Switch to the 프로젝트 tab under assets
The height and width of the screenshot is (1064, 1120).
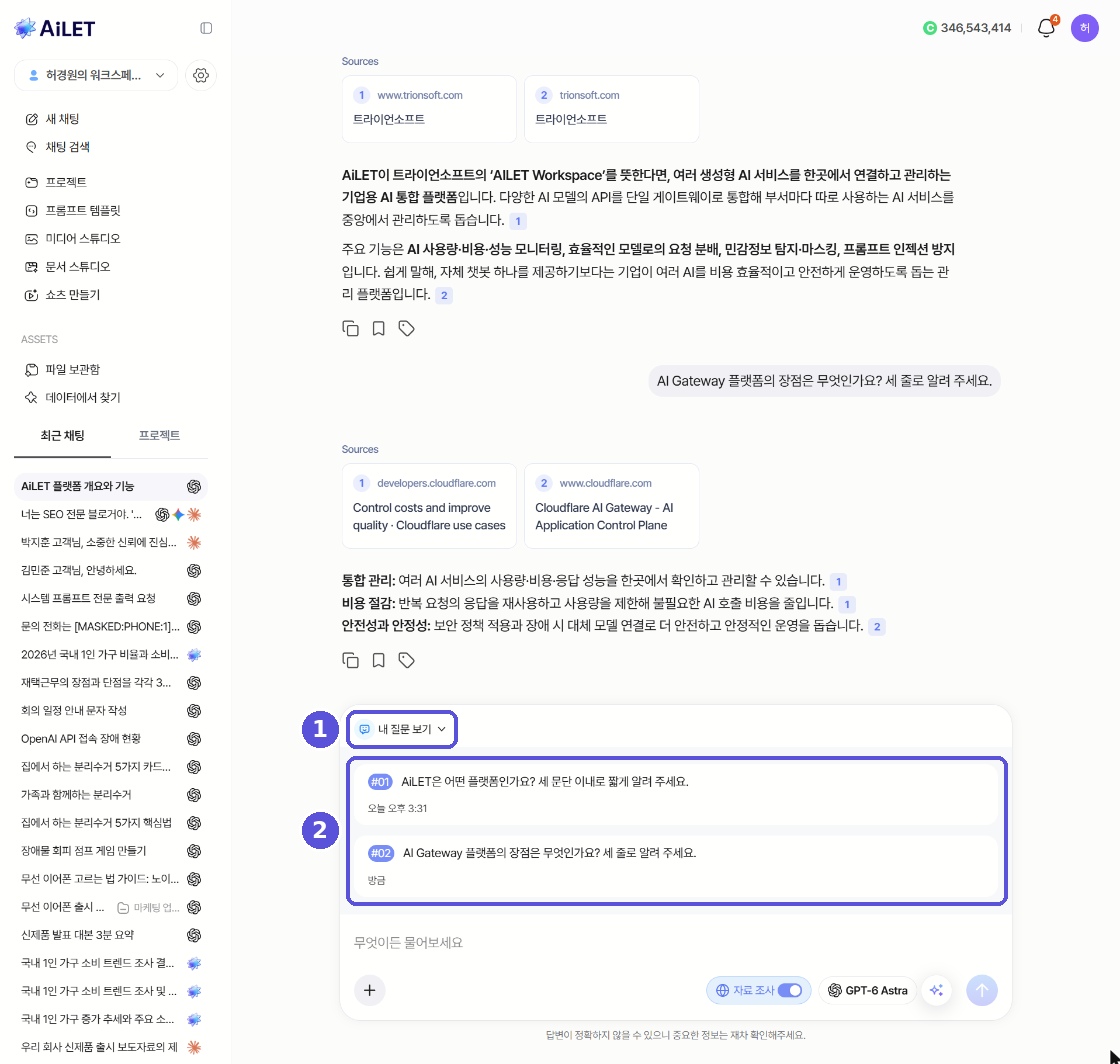pyautogui.click(x=159, y=435)
